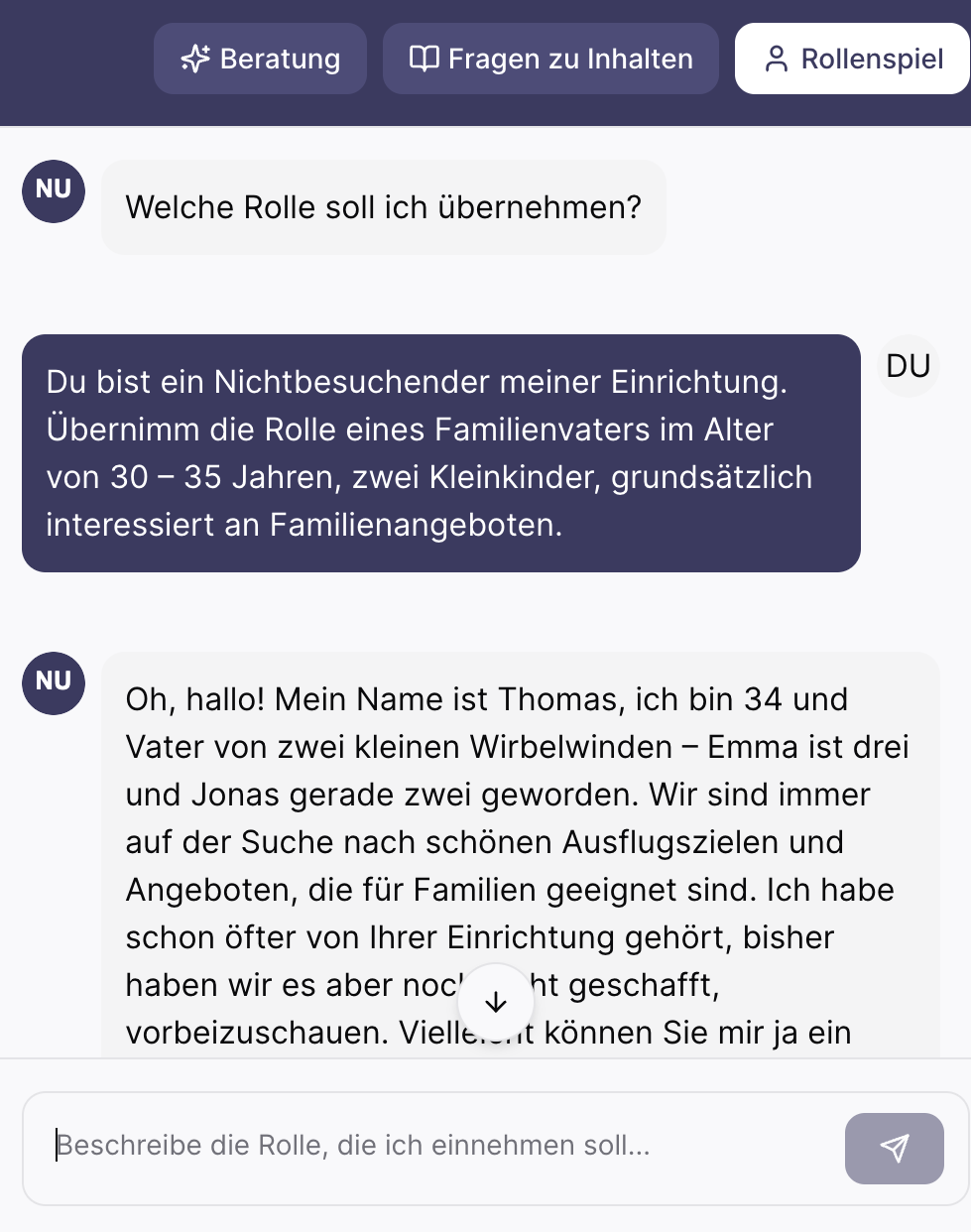Click the word 'Familienangeboten' in your message

(412, 525)
